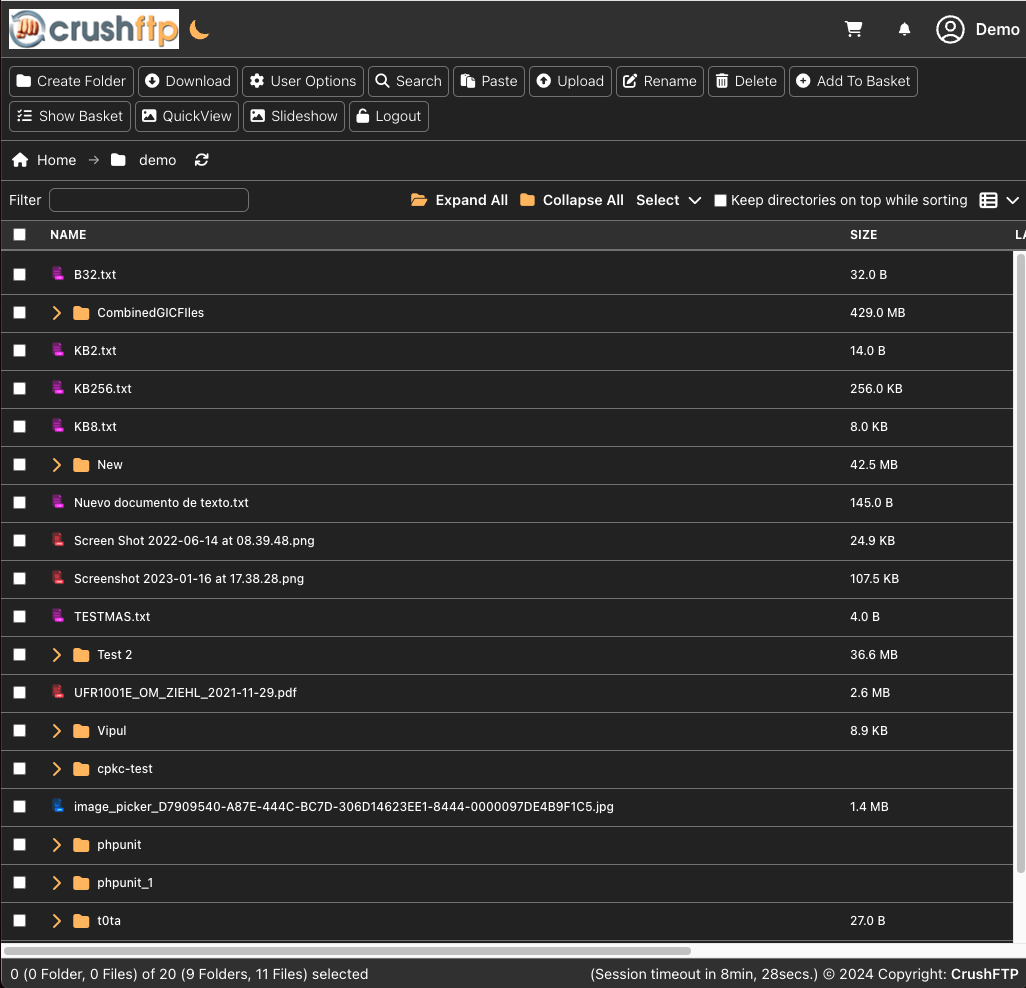Click the cpkc-test folder icon
The width and height of the screenshot is (1026, 988).
[x=81, y=769]
